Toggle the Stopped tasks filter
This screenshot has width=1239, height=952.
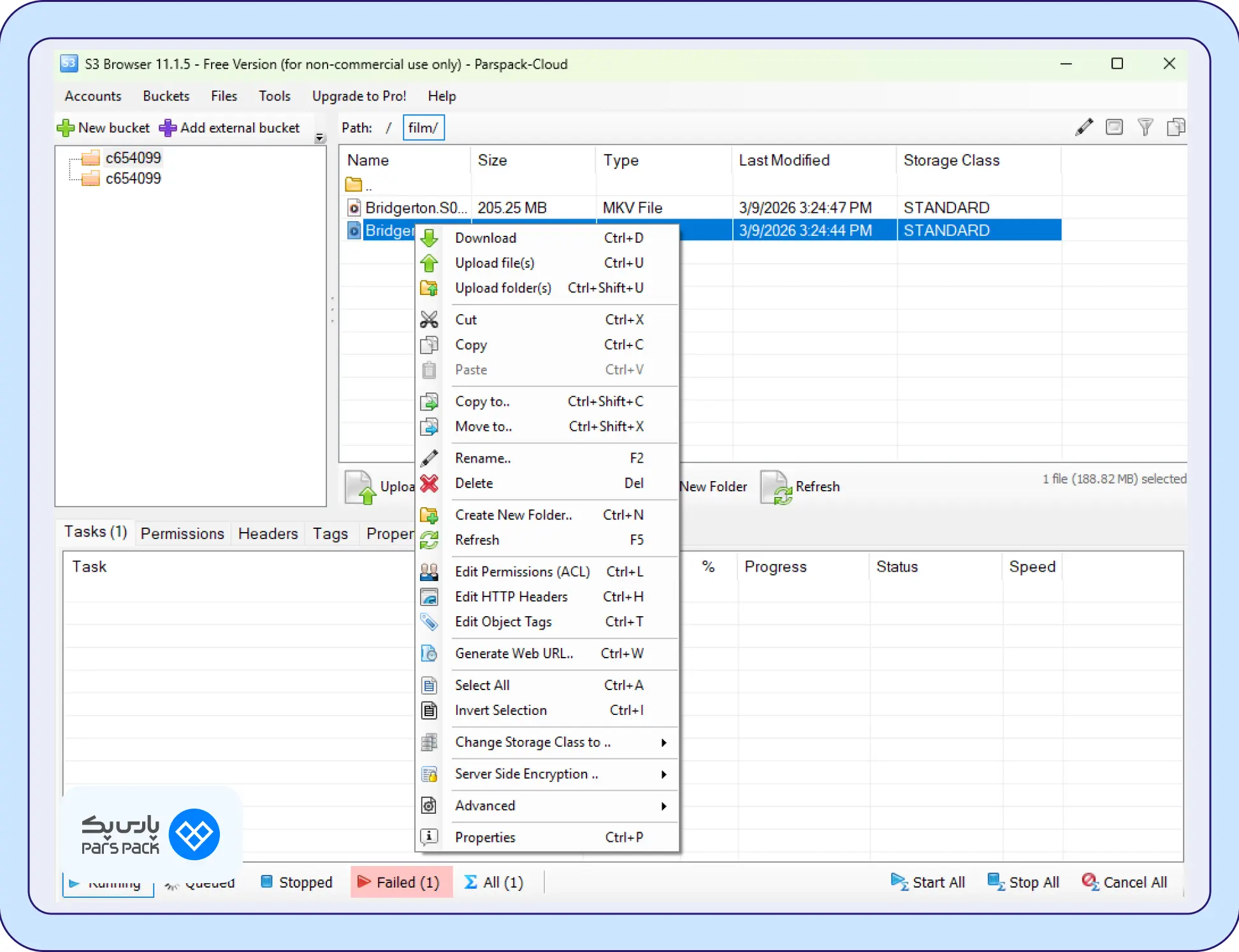(296, 882)
